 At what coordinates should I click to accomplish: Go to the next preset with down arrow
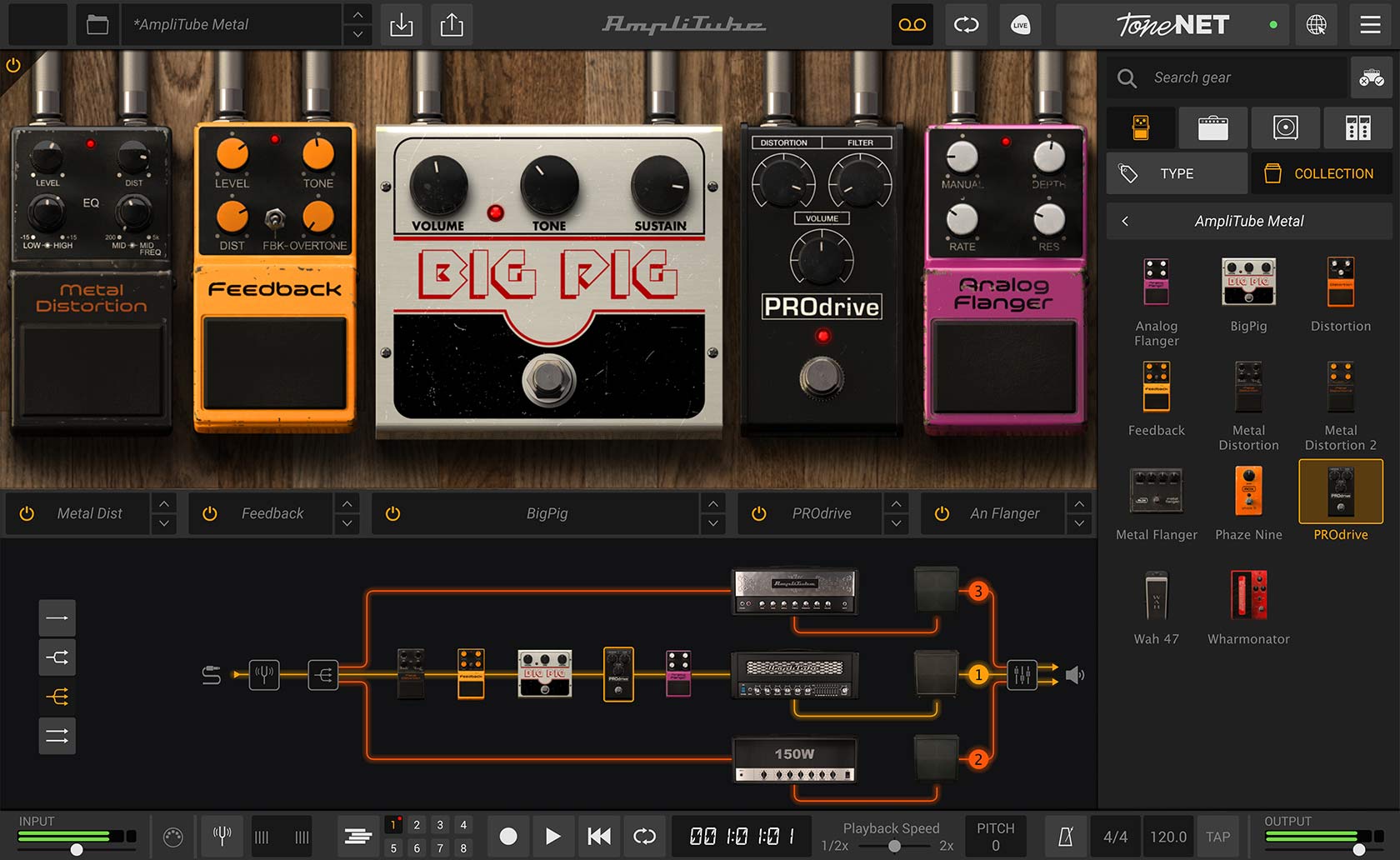coord(357,35)
